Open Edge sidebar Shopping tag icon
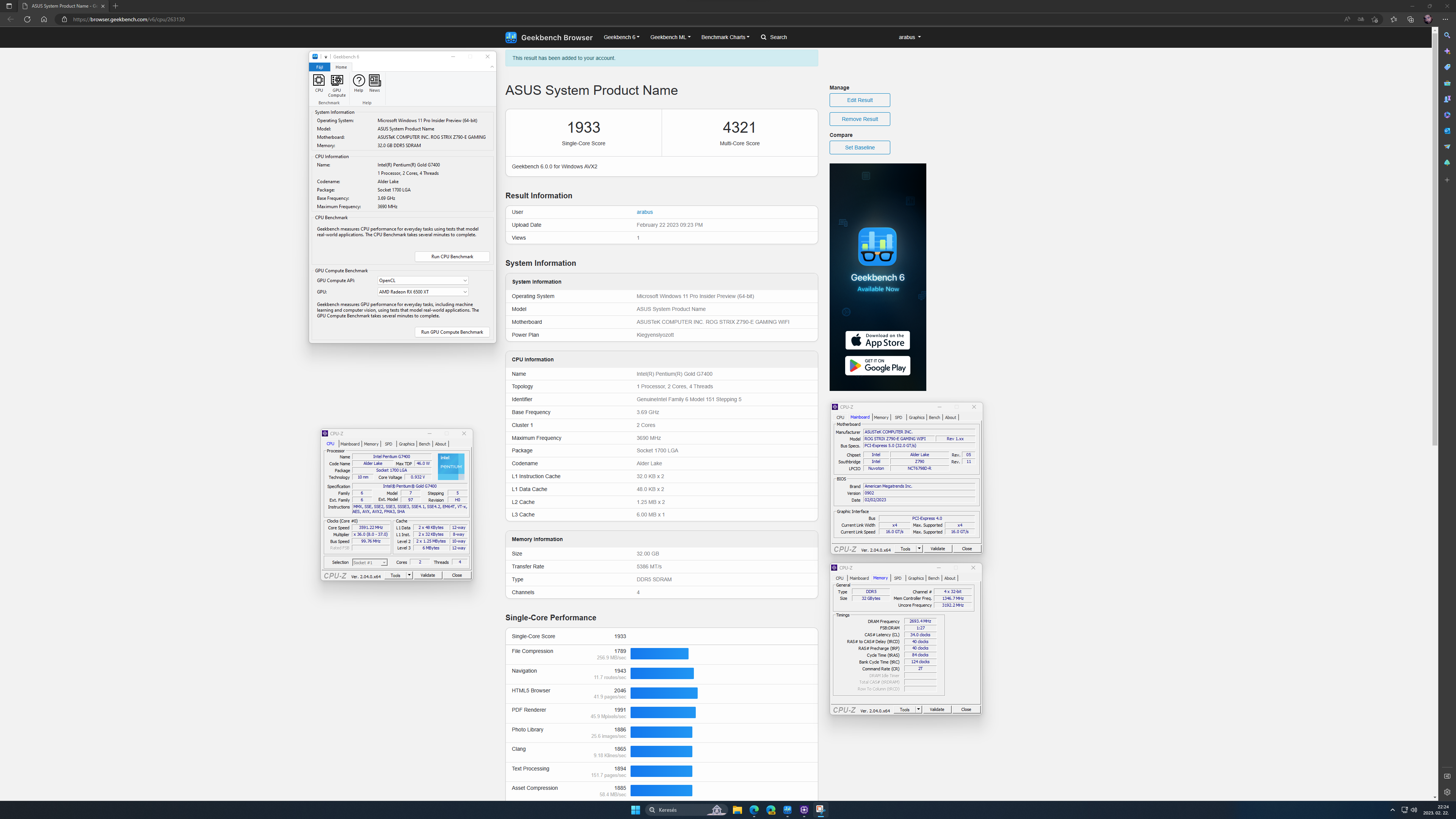1456x819 pixels. pyautogui.click(x=1447, y=67)
